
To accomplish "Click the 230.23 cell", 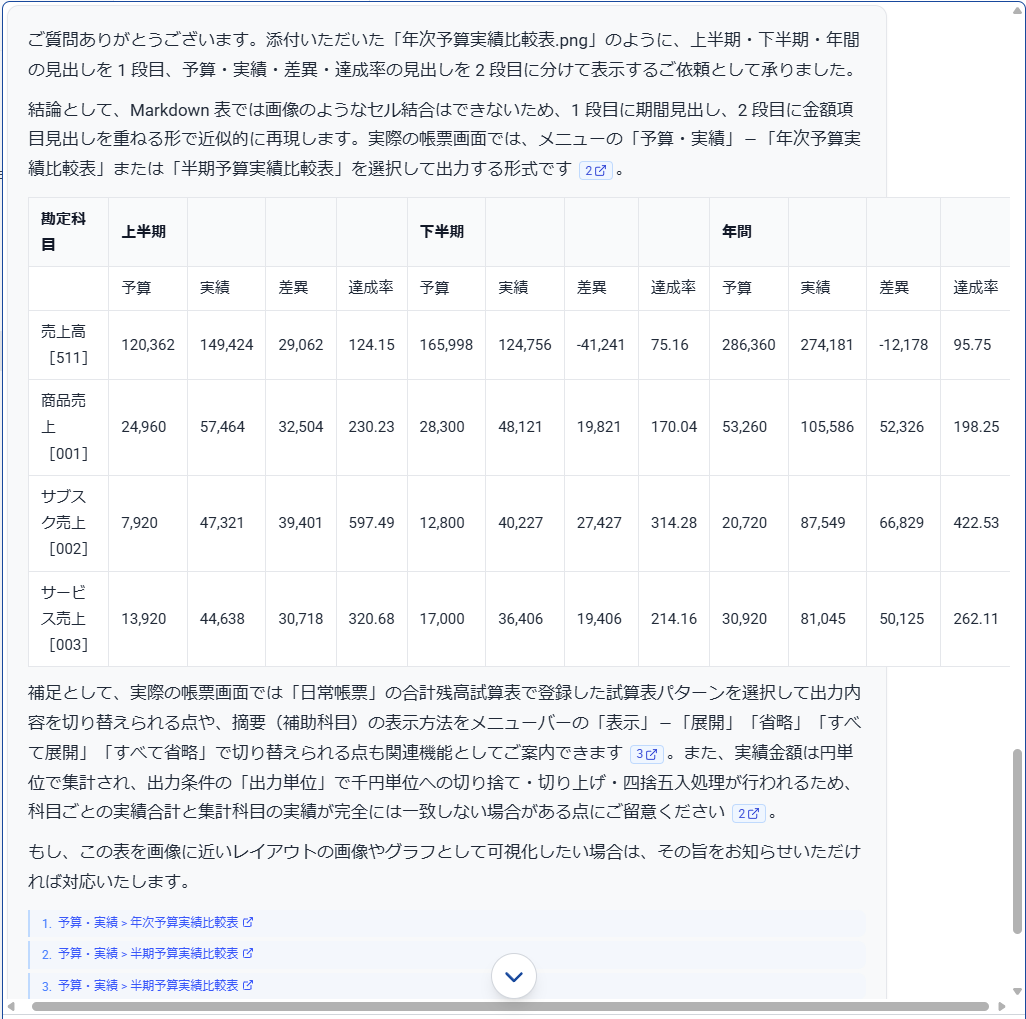I will tap(372, 427).
